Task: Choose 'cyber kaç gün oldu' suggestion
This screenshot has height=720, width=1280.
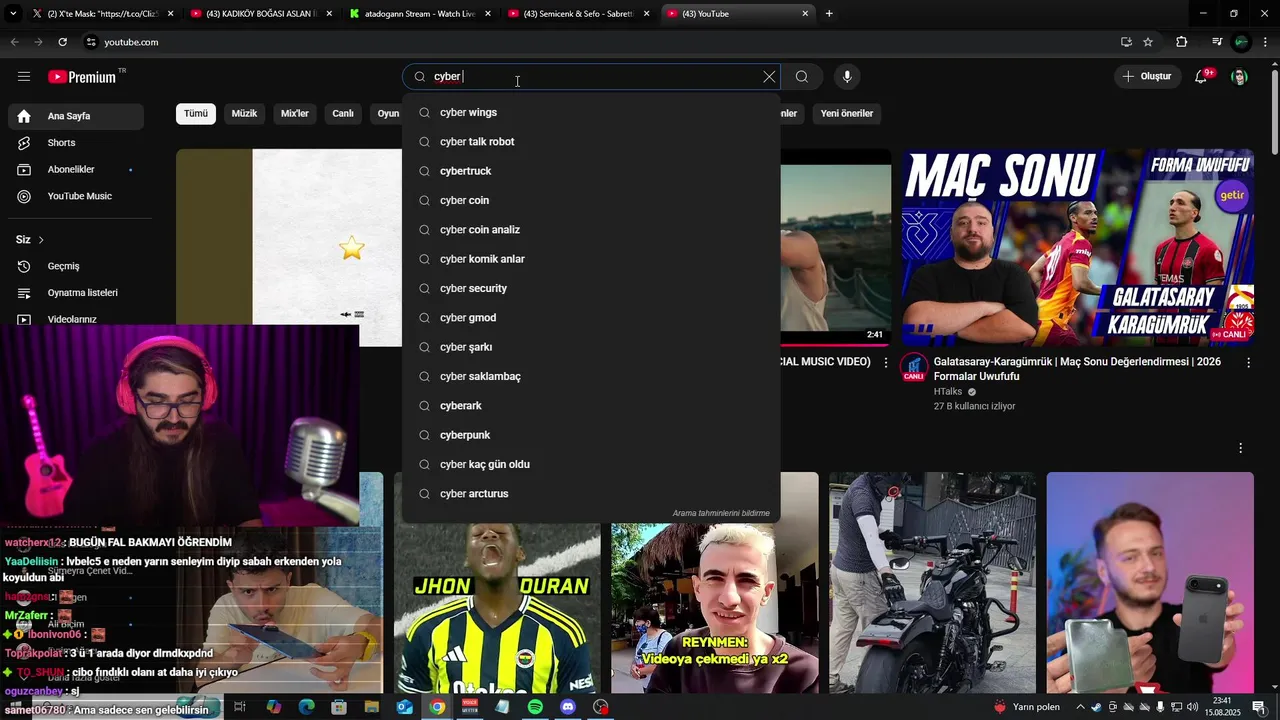Action: coord(591,465)
